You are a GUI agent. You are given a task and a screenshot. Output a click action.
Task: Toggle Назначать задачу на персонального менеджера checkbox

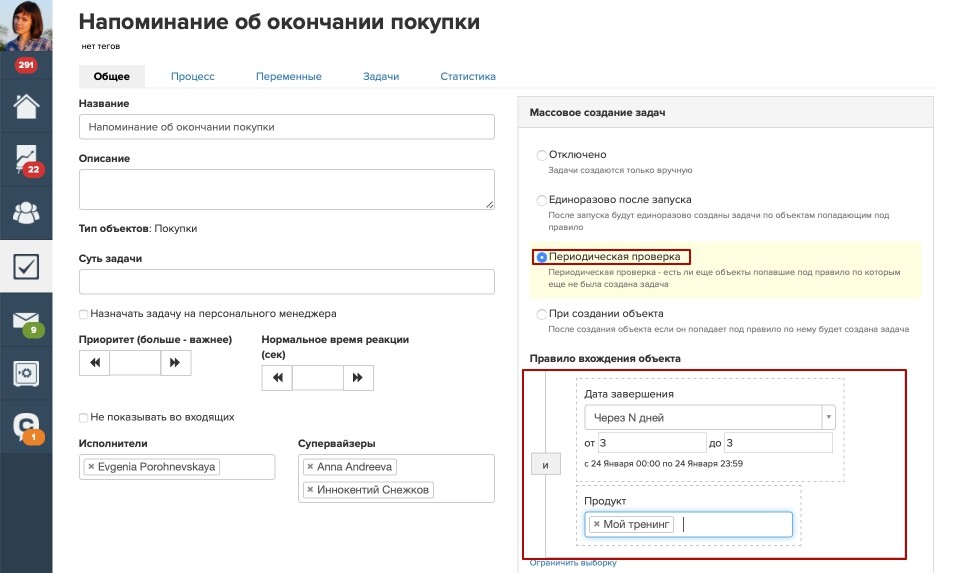(83, 314)
